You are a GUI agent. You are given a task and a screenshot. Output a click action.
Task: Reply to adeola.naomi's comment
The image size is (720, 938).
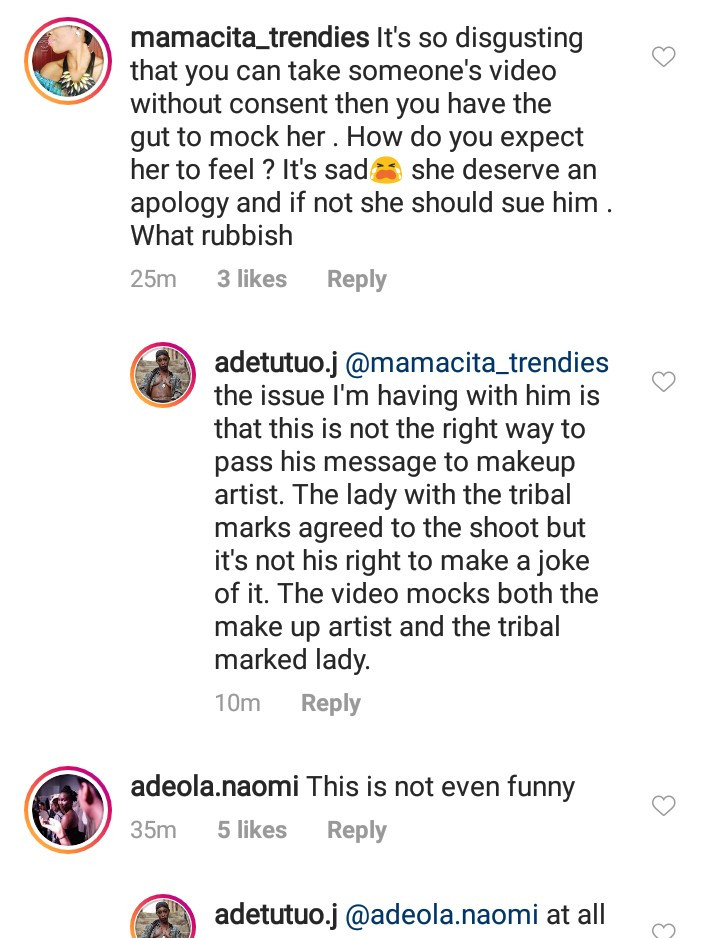356,830
